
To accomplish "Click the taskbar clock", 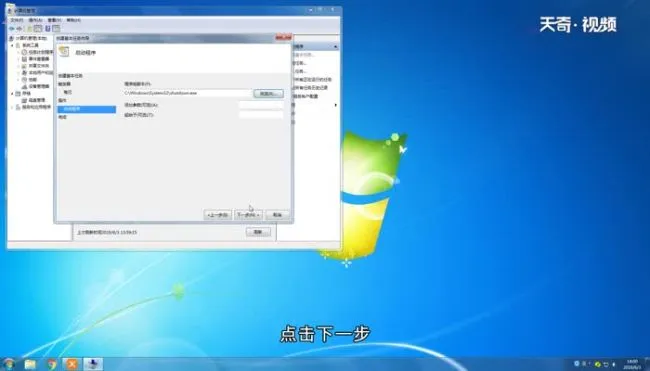I will pos(633,364).
